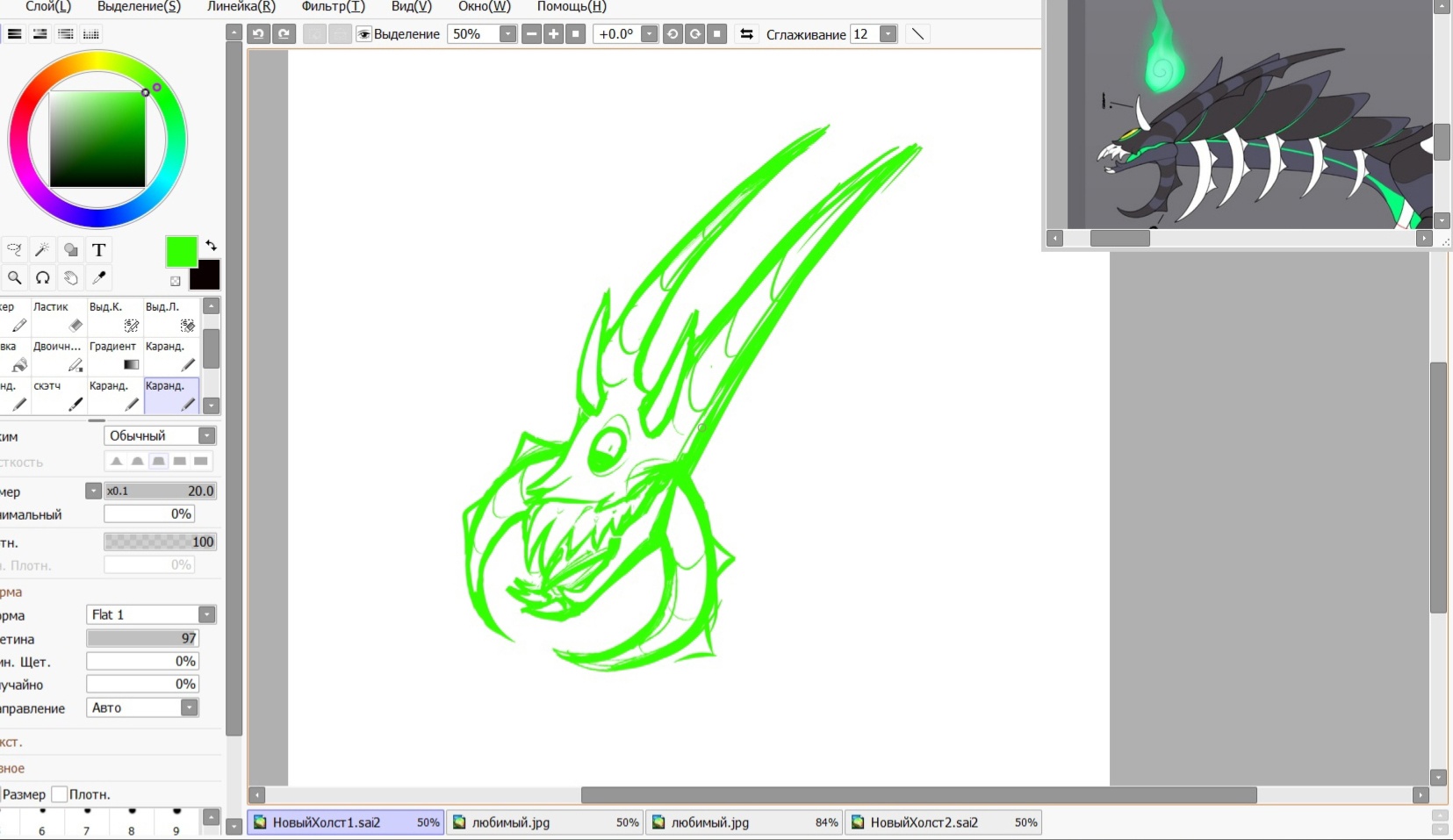The width and height of the screenshot is (1453, 840).
Task: Swap foreground and background colors
Action: (211, 246)
